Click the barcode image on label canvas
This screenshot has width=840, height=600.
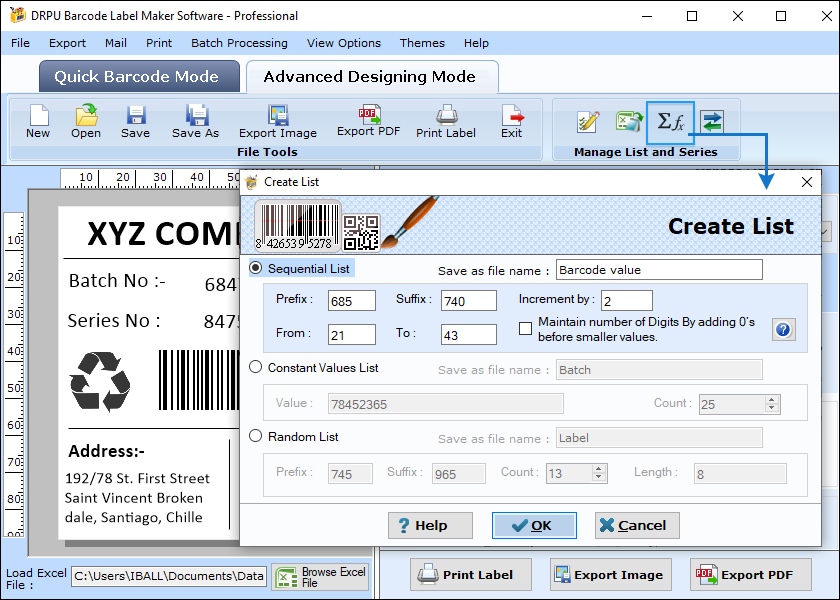199,380
